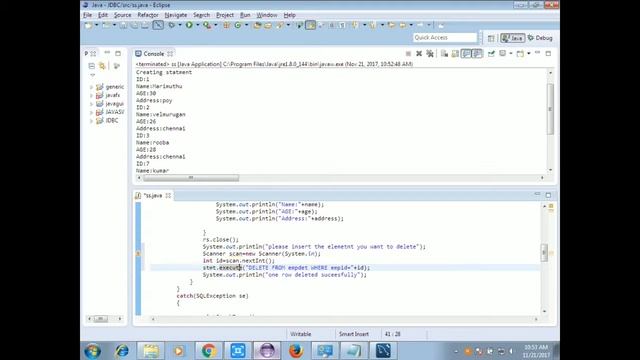640x360 pixels.
Task: Click the Run with coverage toolbar icon
Action: coord(207,25)
